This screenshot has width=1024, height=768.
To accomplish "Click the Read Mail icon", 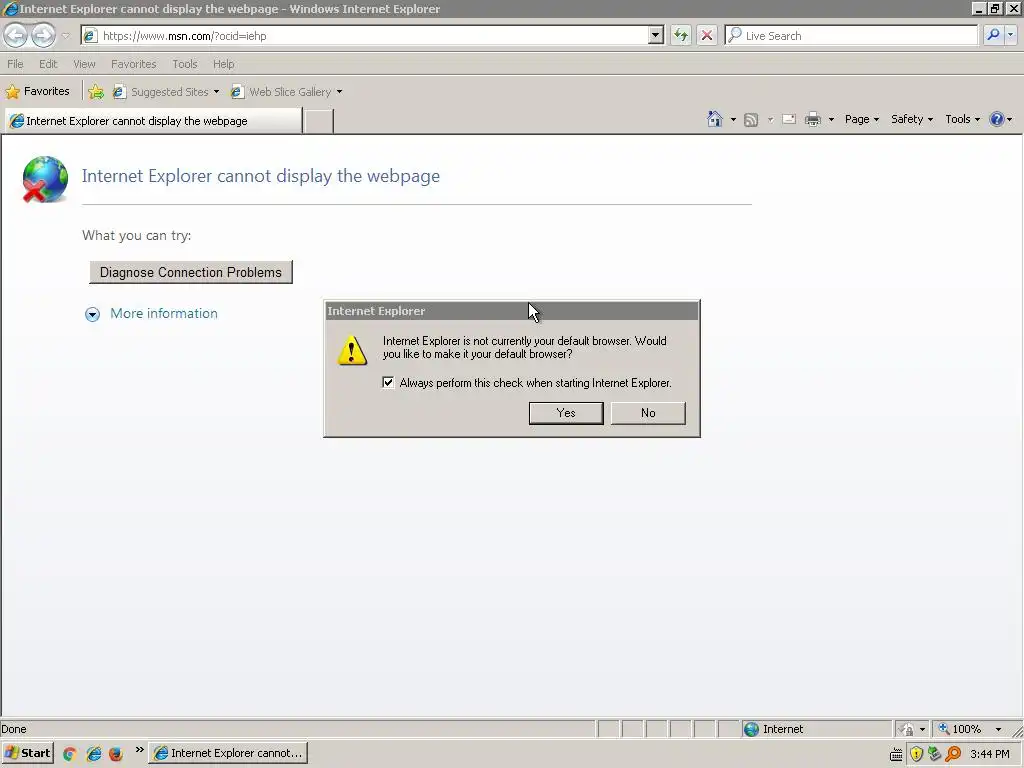I will click(x=789, y=120).
